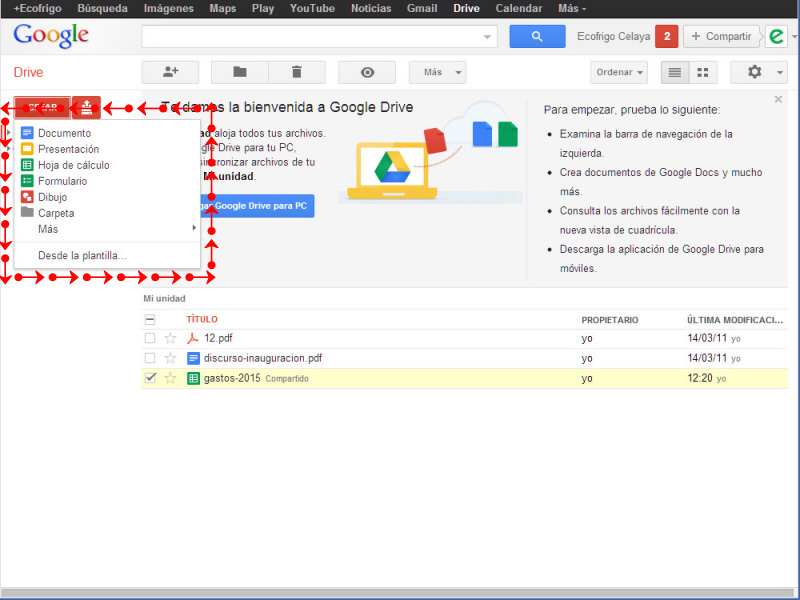Image resolution: width=800 pixels, height=600 pixels.
Task: Click the Drive tab in top bar
Action: click(466, 9)
